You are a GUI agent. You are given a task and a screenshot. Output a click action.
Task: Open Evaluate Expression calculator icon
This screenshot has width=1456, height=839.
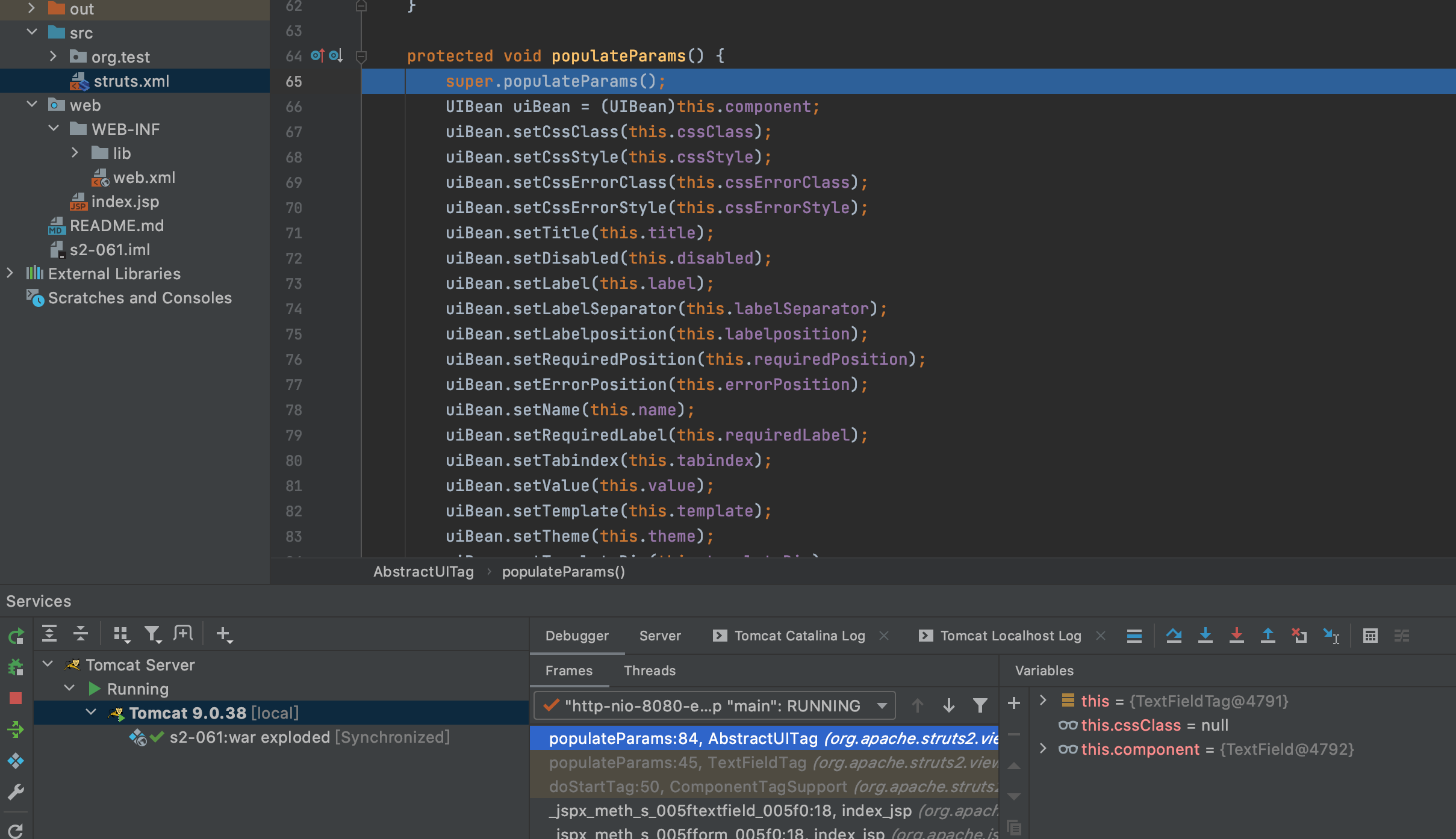pyautogui.click(x=1370, y=636)
